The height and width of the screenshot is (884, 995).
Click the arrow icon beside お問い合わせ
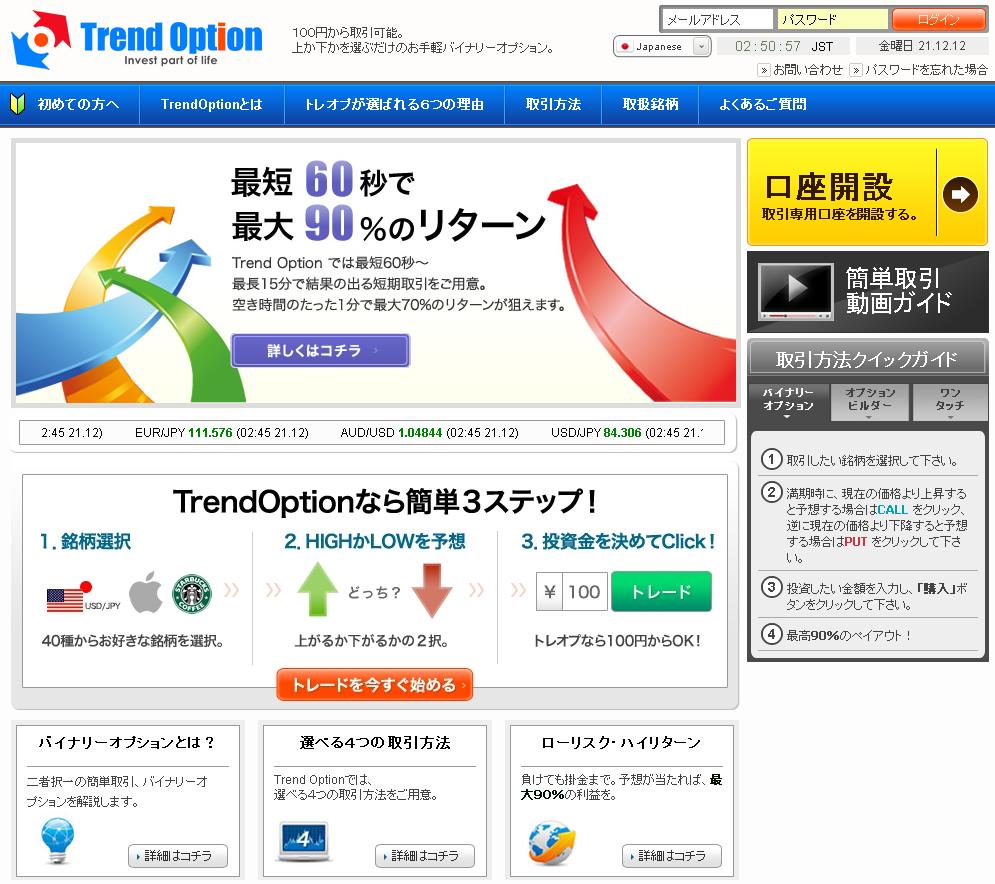point(764,70)
